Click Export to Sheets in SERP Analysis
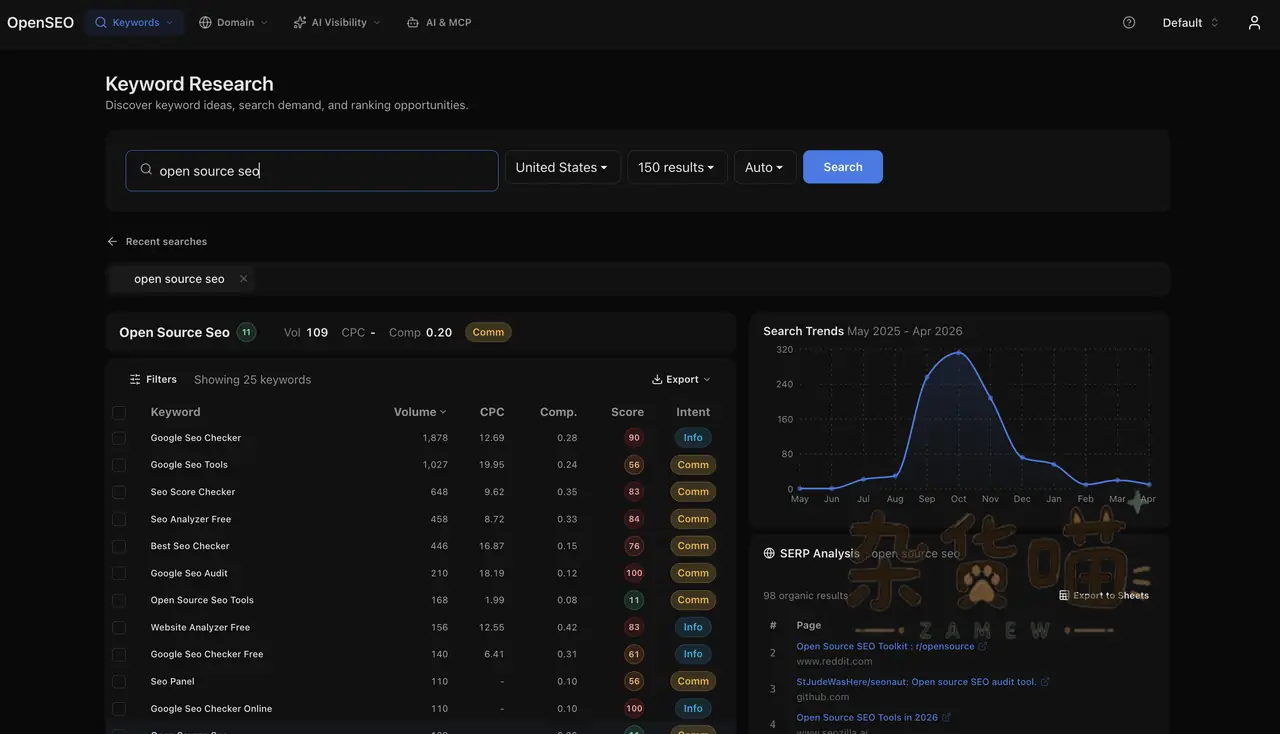1280x734 pixels. (1104, 595)
